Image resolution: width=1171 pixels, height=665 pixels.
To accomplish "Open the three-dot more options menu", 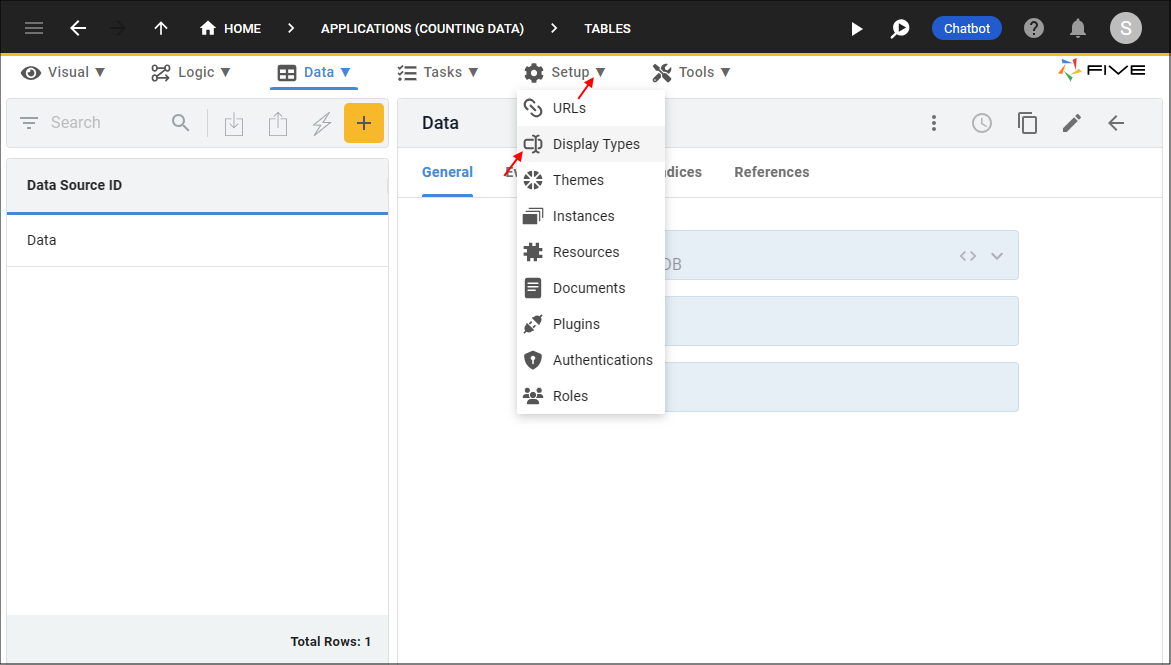I will [934, 123].
